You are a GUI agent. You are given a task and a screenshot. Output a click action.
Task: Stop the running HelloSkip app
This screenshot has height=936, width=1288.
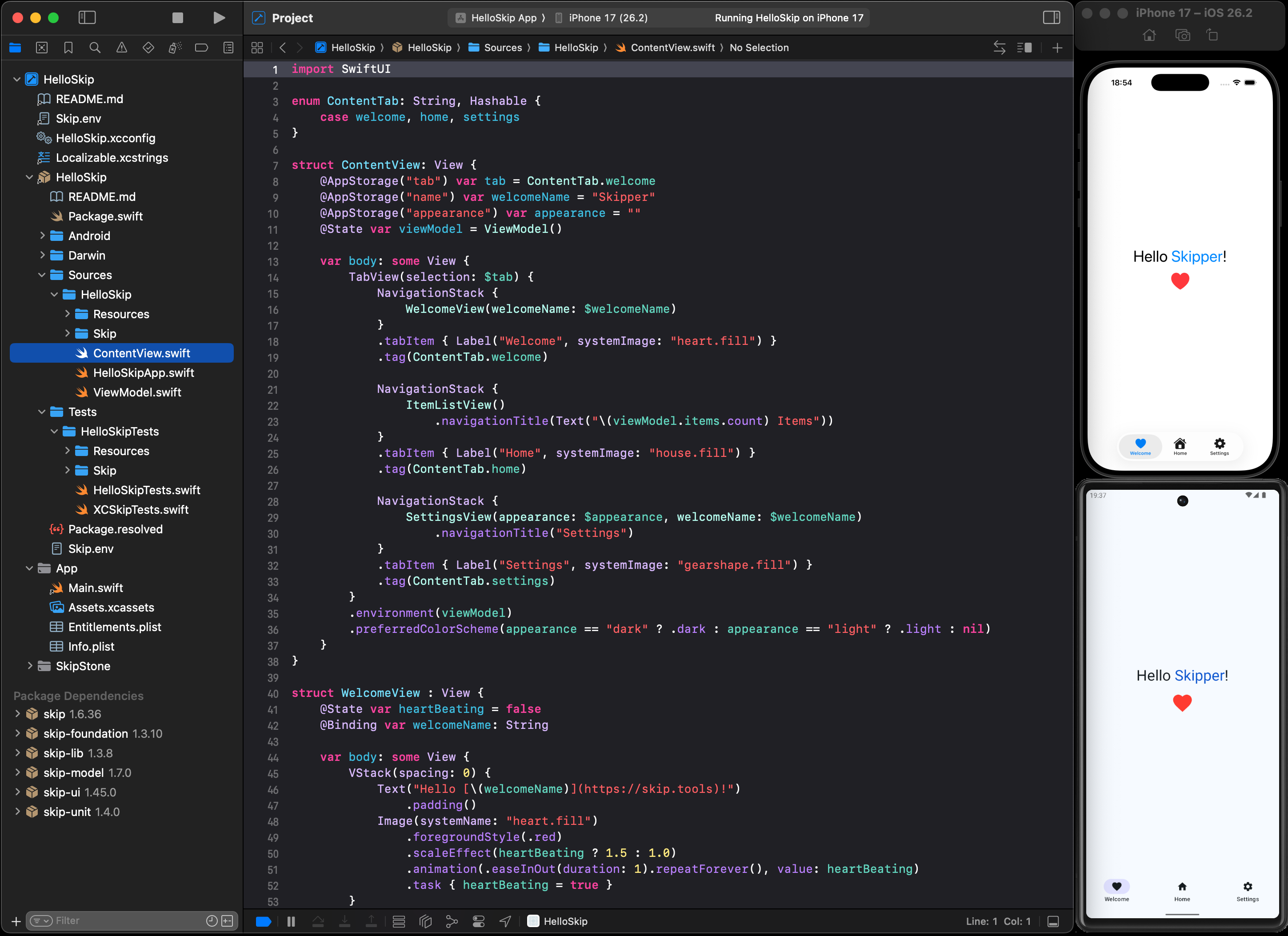178,18
